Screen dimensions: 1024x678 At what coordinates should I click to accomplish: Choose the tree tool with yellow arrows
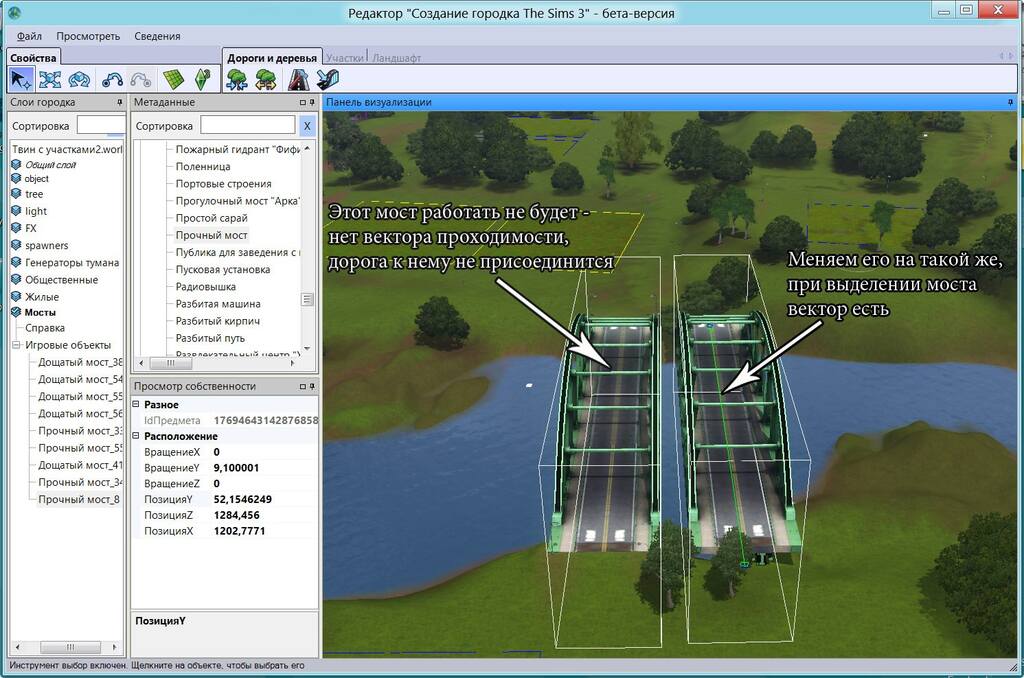point(266,80)
